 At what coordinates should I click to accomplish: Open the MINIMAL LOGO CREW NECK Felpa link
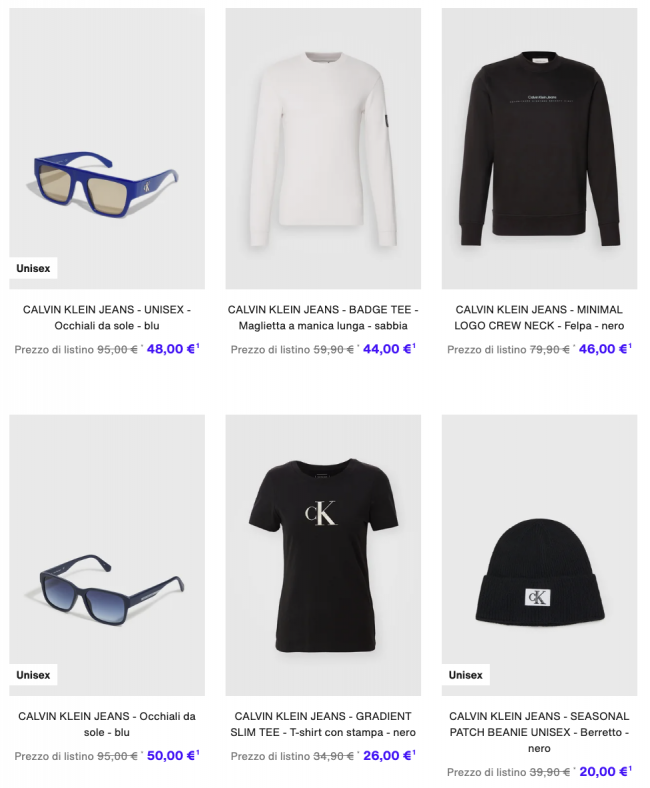tap(539, 318)
